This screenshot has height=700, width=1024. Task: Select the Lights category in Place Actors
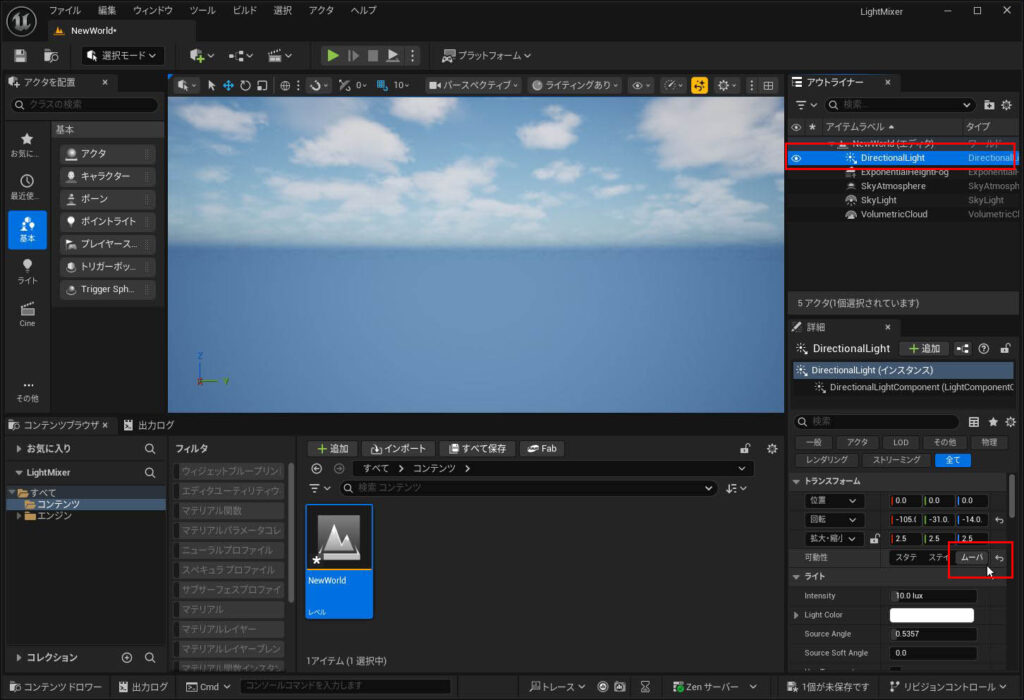(27, 271)
